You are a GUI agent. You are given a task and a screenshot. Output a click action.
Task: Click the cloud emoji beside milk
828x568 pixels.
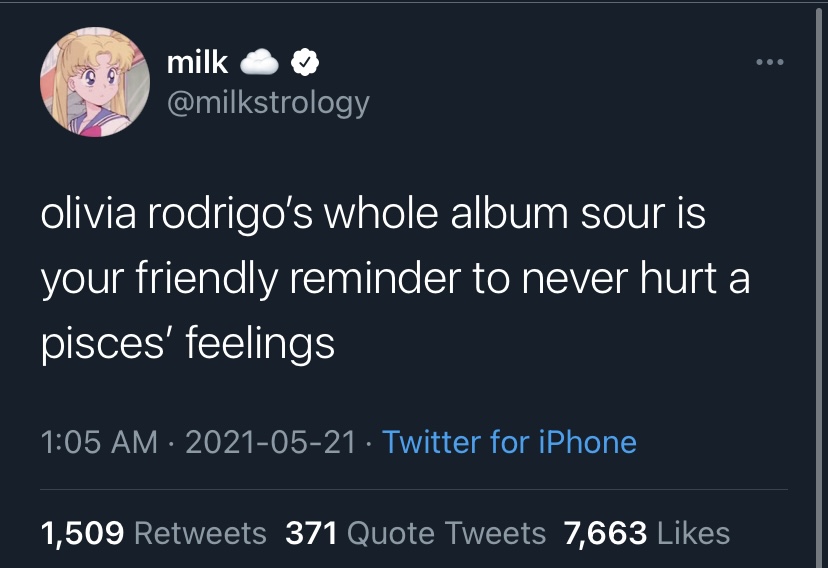(261, 63)
